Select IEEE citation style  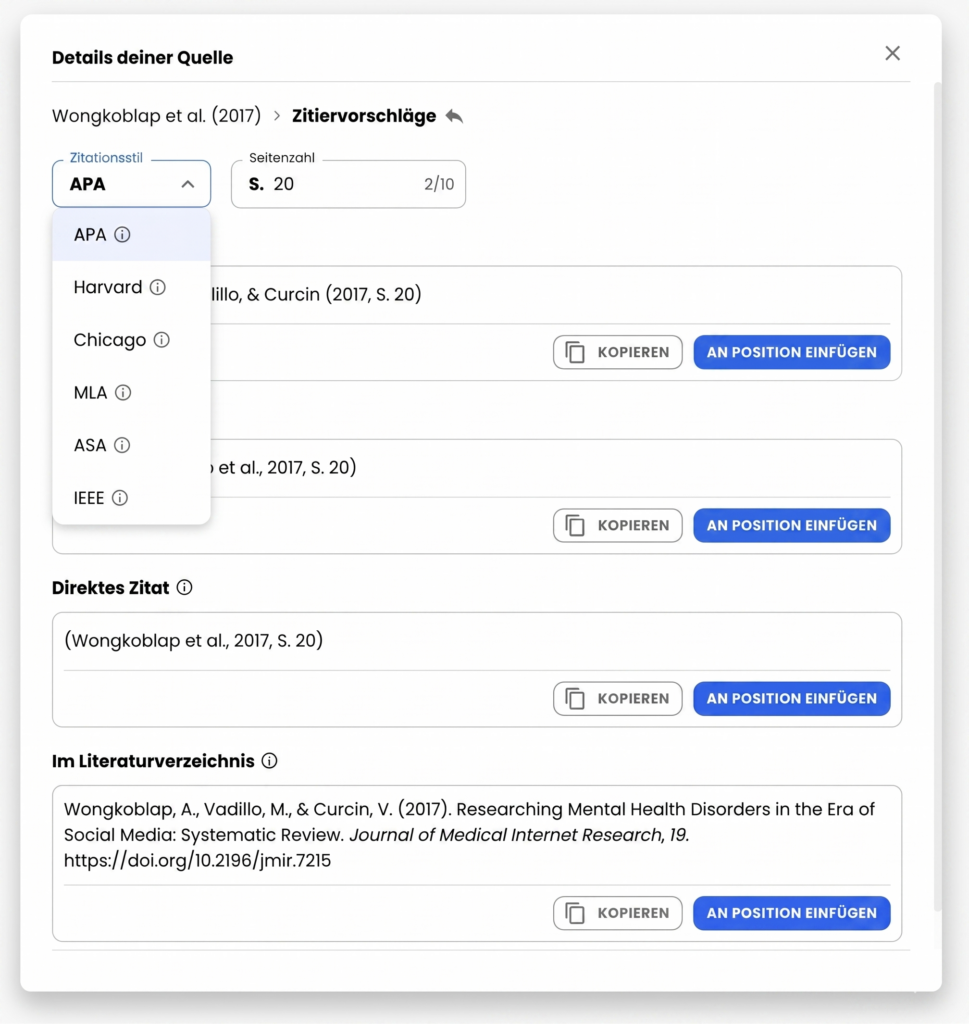pyautogui.click(x=131, y=498)
